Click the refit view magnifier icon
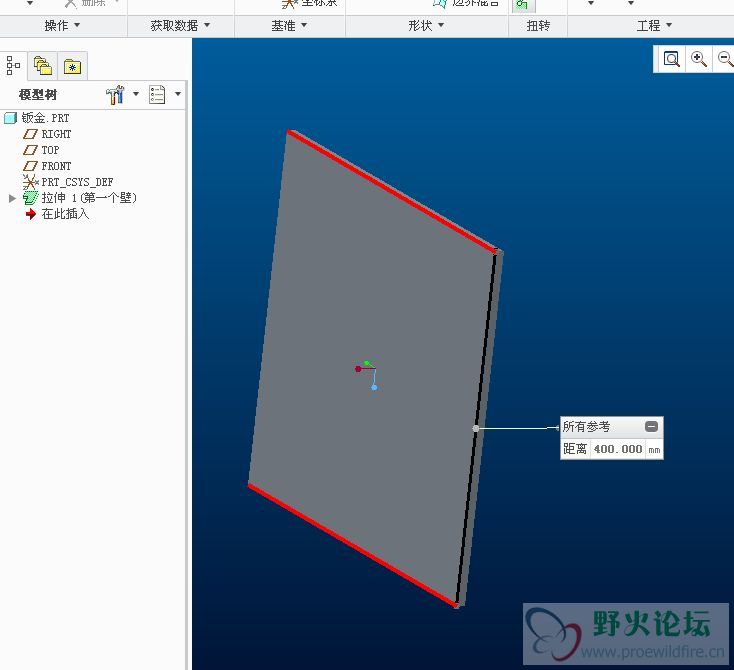This screenshot has height=670, width=734. coord(671,59)
